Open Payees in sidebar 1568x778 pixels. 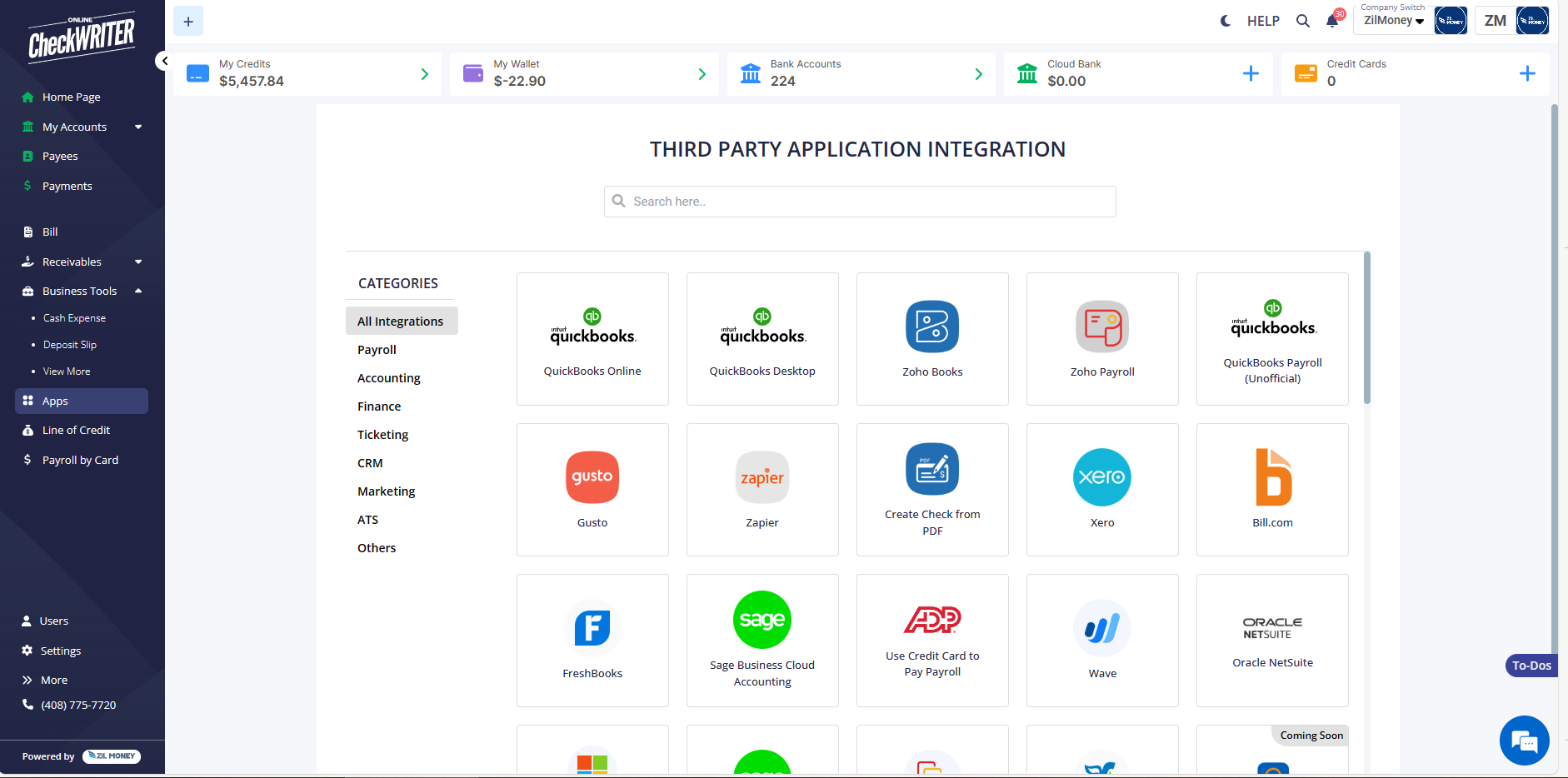60,156
